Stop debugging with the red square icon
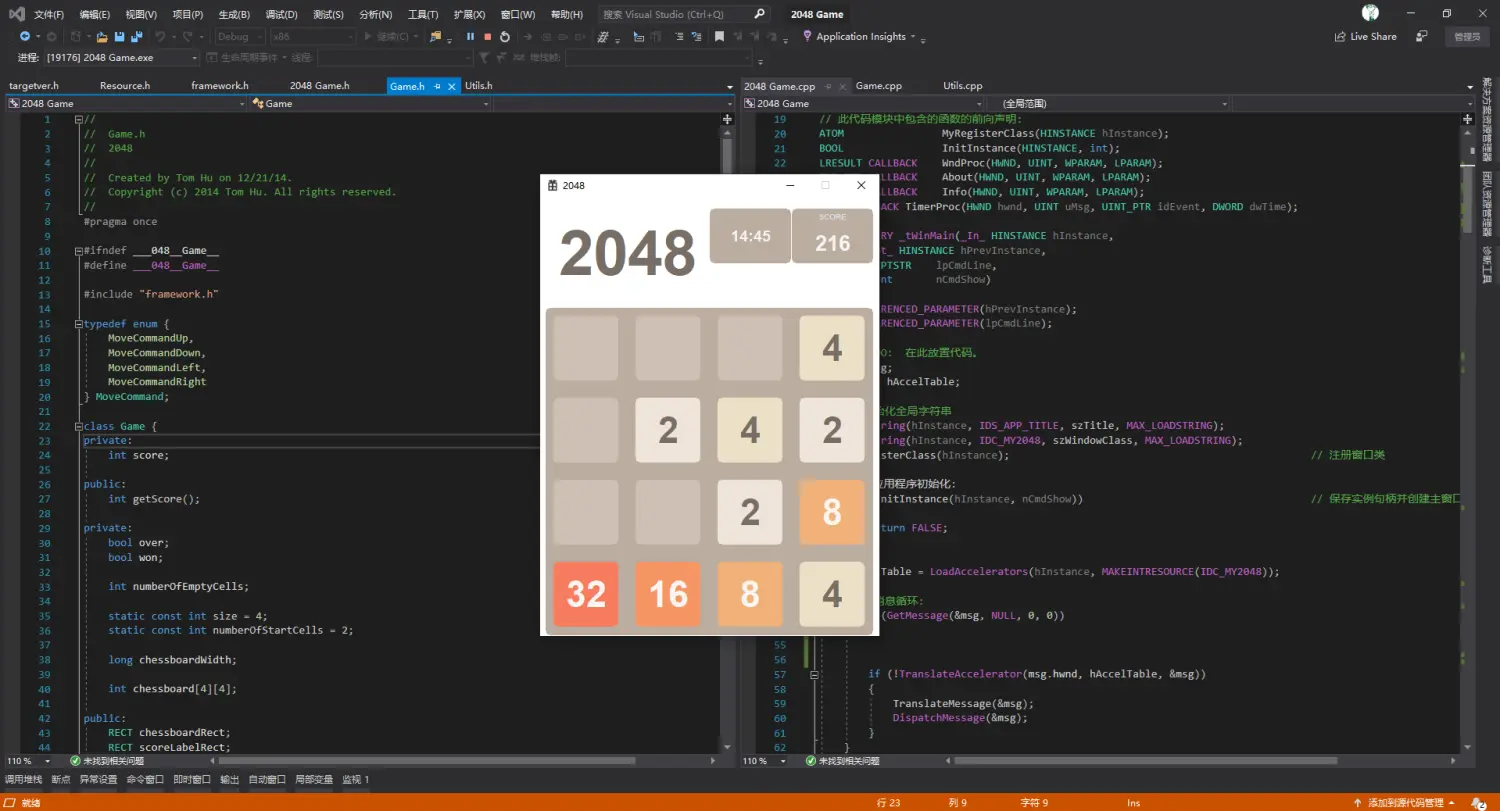The image size is (1500, 811). [487, 37]
